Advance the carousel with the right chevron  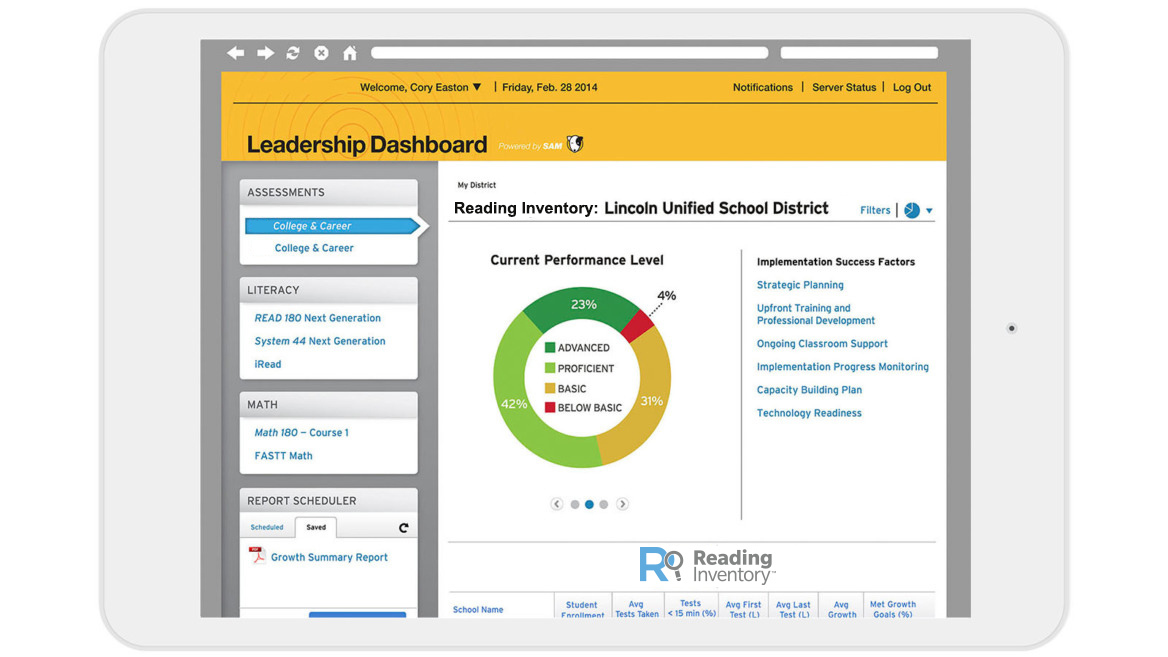(622, 504)
